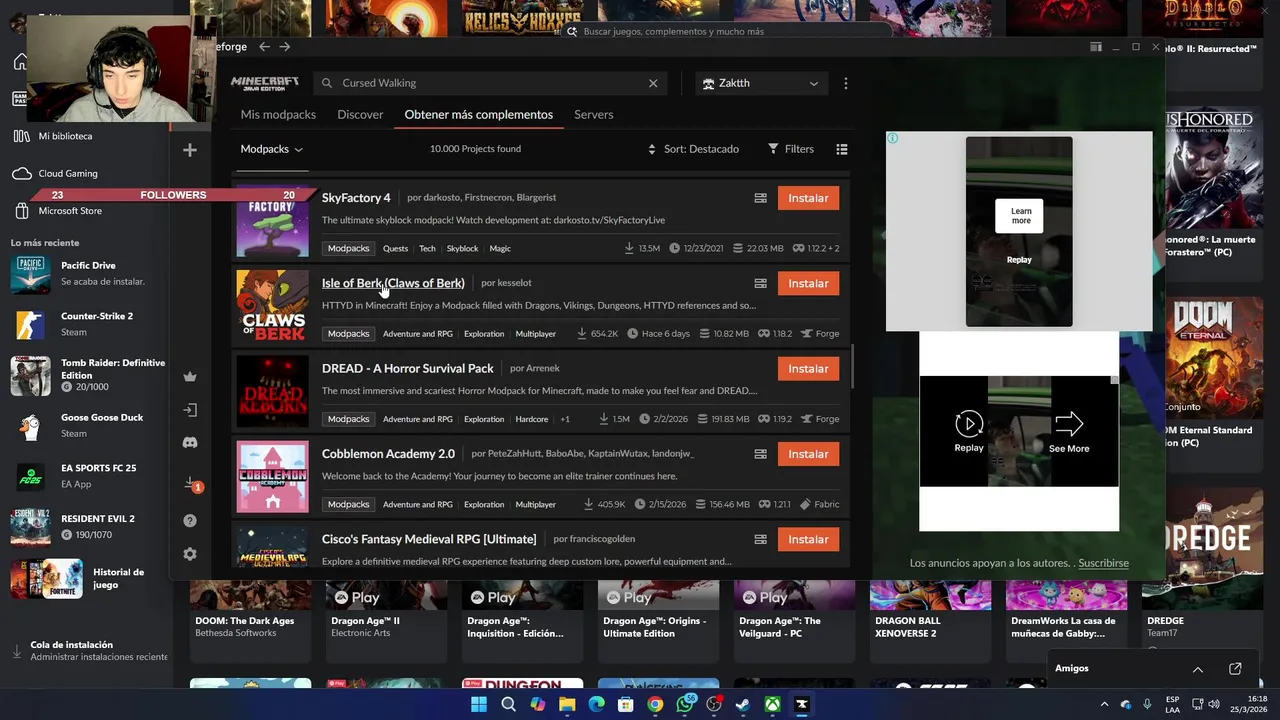Screen dimensions: 1280x720
Task: Install DREAD horror modpack
Action: [x=808, y=368]
